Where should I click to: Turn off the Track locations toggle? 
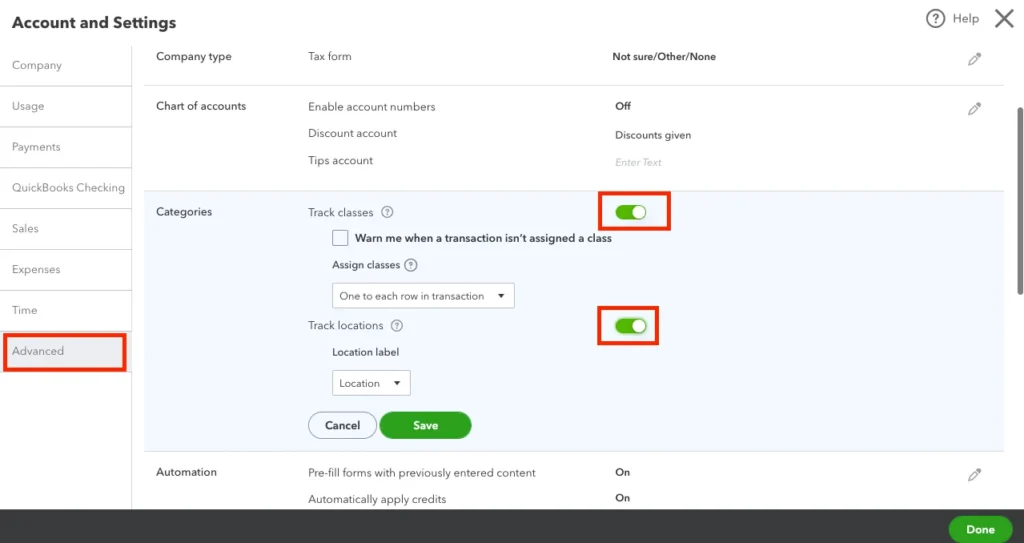[x=631, y=326]
